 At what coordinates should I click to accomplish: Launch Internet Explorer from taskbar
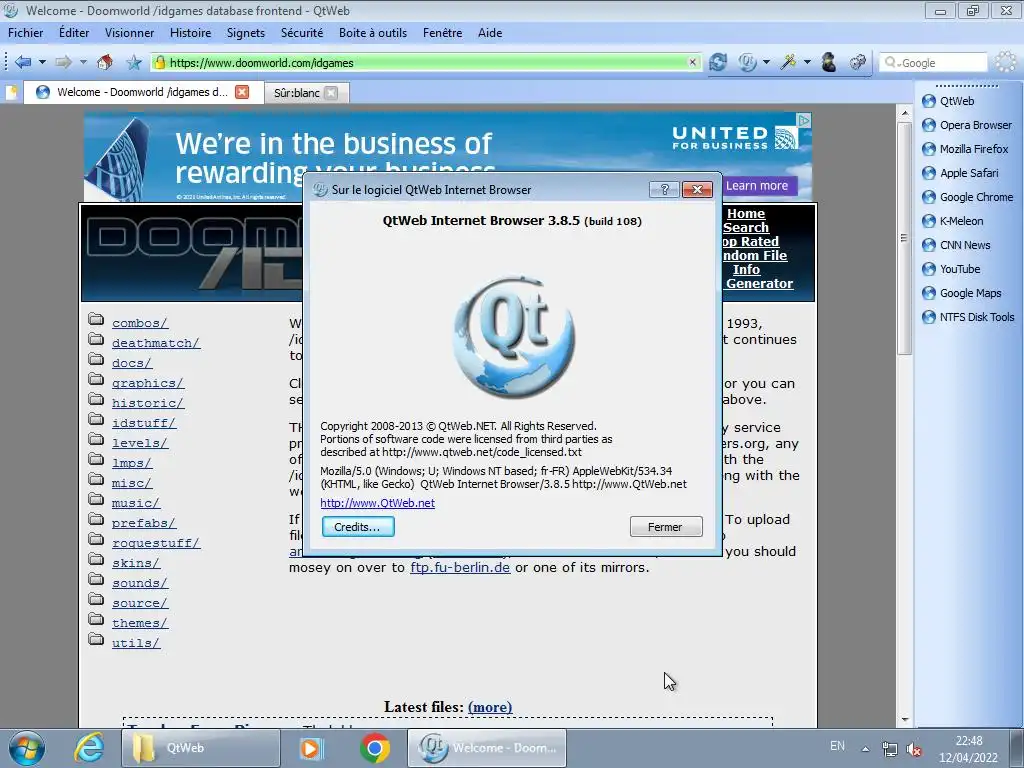click(89, 748)
